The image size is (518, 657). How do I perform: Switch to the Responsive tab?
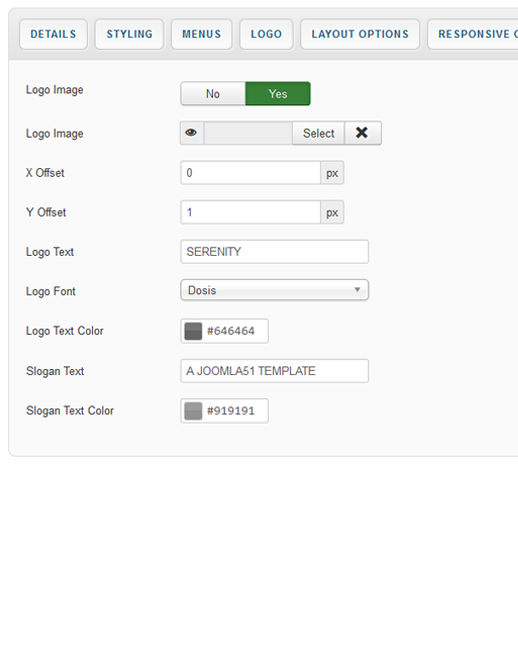pyautogui.click(x=473, y=34)
